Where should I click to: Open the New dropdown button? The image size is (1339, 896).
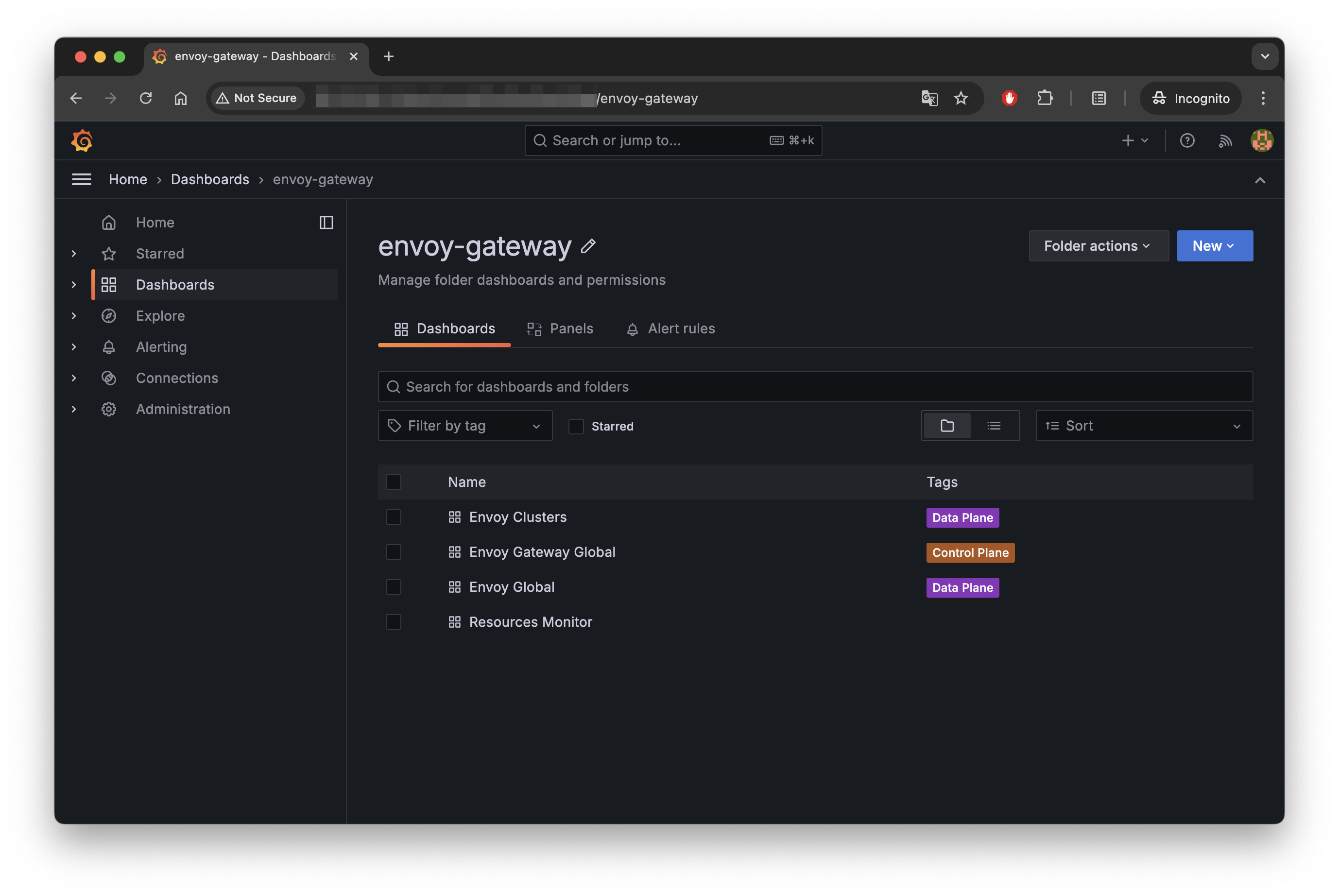[x=1215, y=246]
